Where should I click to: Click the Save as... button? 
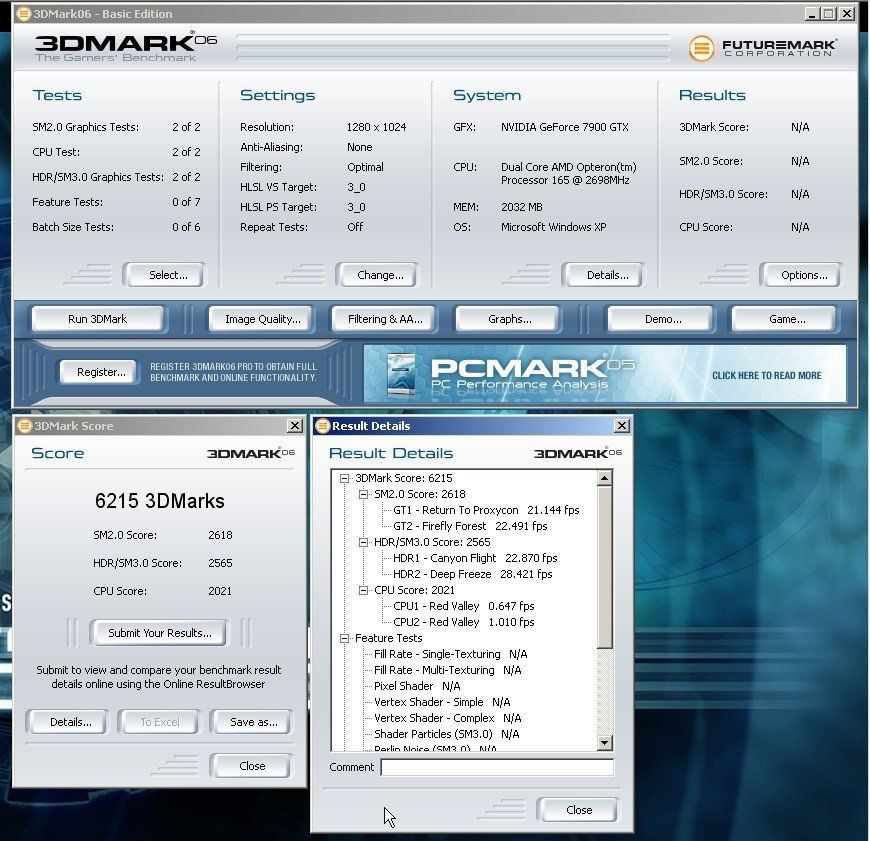(251, 722)
